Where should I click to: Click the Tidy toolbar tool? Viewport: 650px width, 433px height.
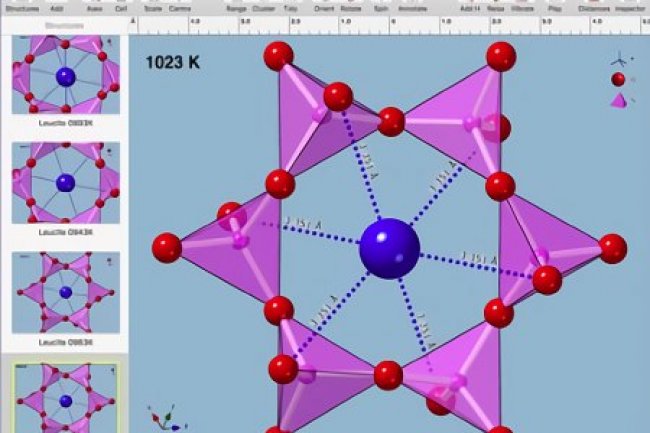[294, 6]
